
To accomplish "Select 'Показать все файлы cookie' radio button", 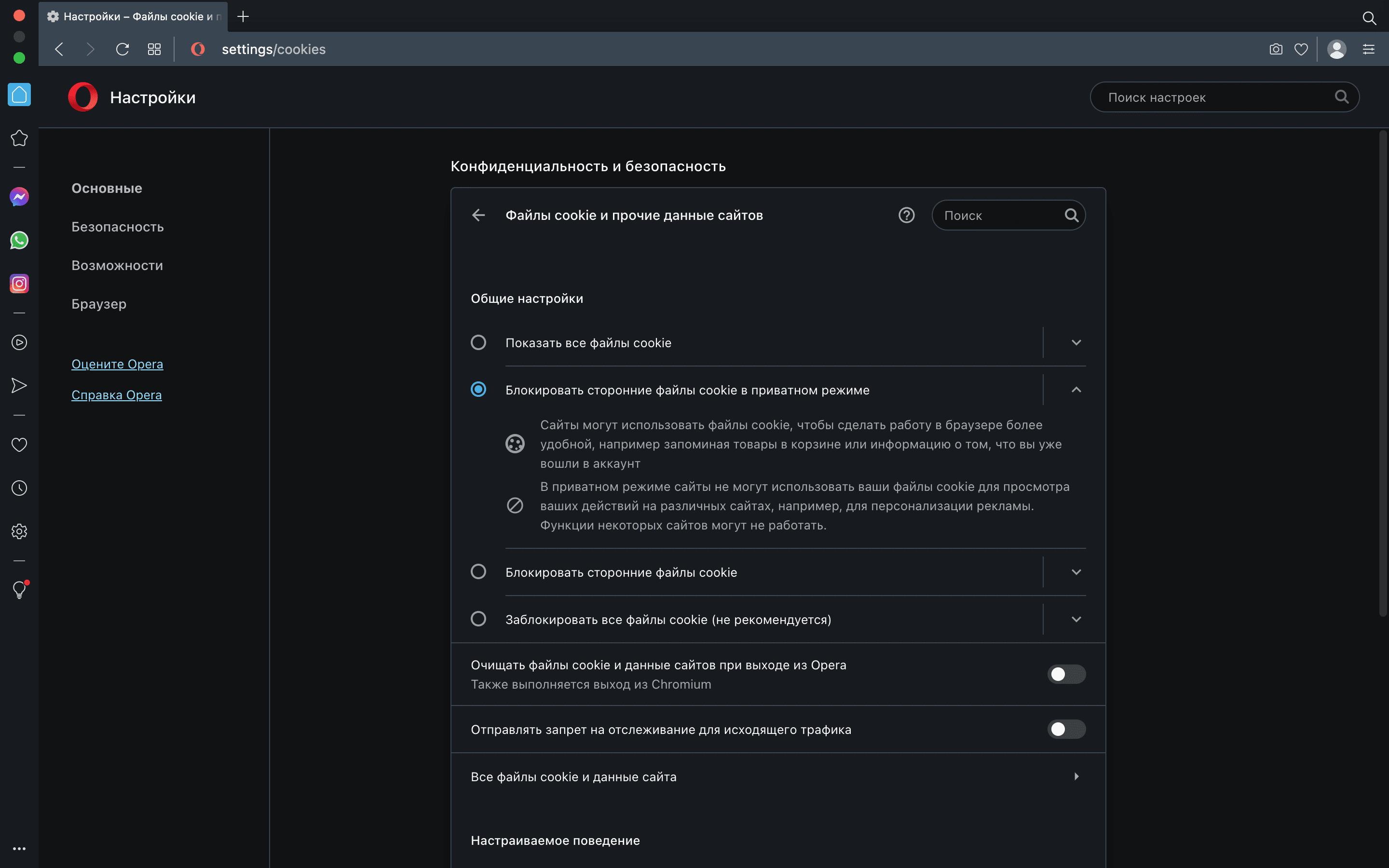I will [x=478, y=343].
